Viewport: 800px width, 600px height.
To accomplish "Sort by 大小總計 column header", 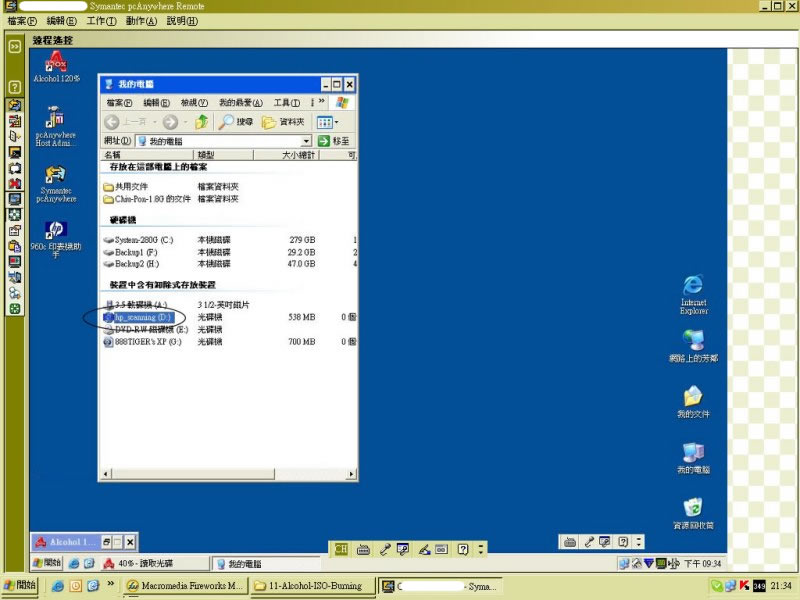I will [x=286, y=155].
